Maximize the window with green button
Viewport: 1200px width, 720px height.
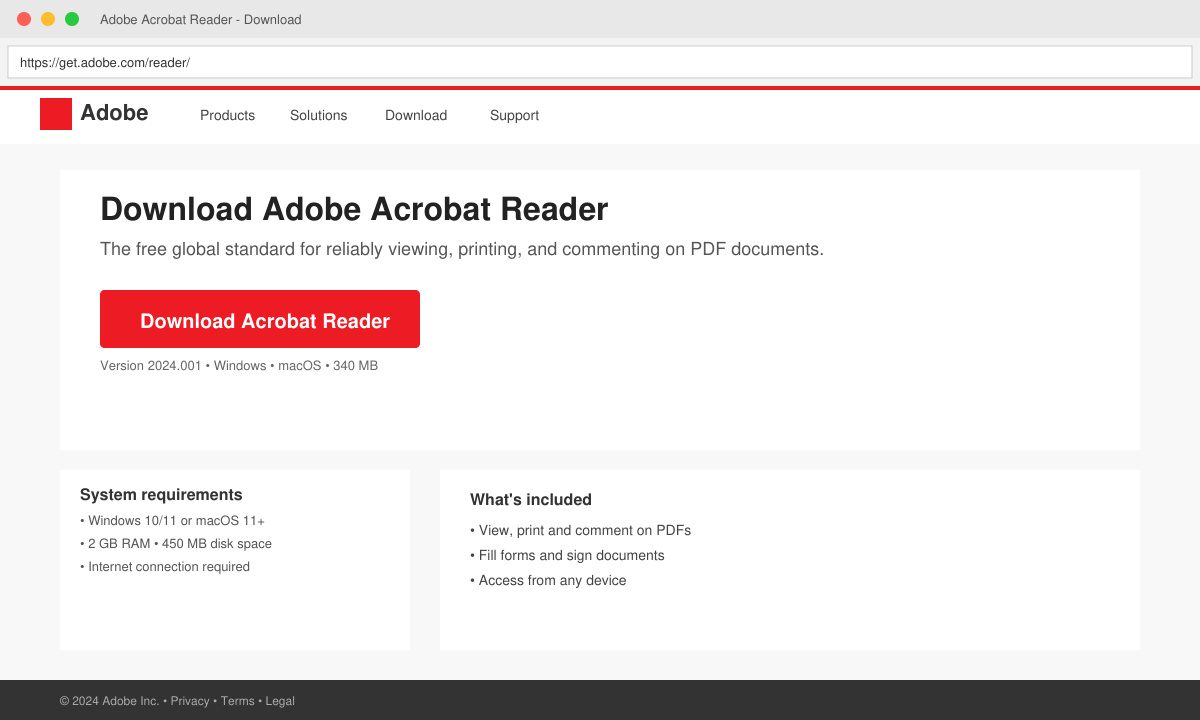tap(72, 19)
